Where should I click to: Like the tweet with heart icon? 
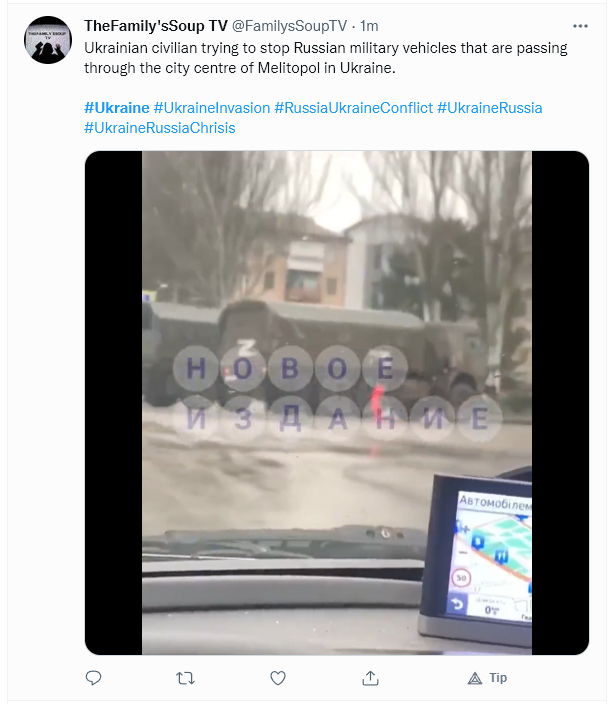click(278, 678)
